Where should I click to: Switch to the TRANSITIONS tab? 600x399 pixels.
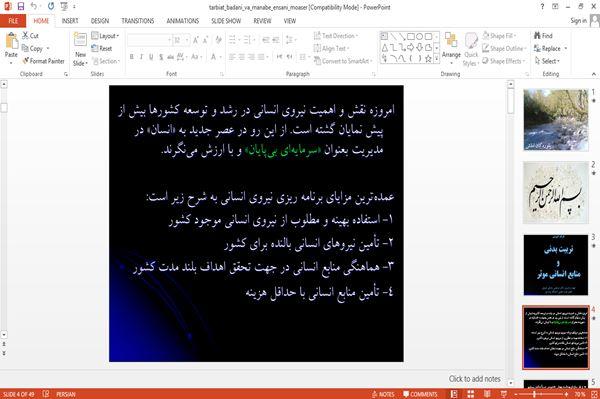point(137,21)
